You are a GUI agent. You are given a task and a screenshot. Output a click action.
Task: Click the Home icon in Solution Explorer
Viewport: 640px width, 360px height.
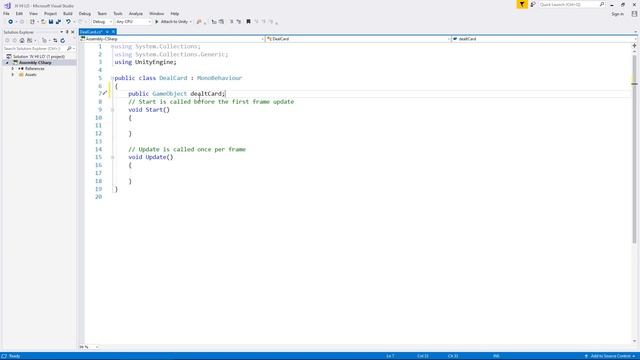pyautogui.click(x=22, y=41)
